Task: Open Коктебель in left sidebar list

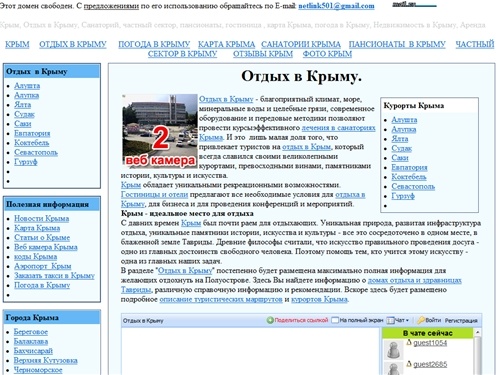Action: pos(31,143)
